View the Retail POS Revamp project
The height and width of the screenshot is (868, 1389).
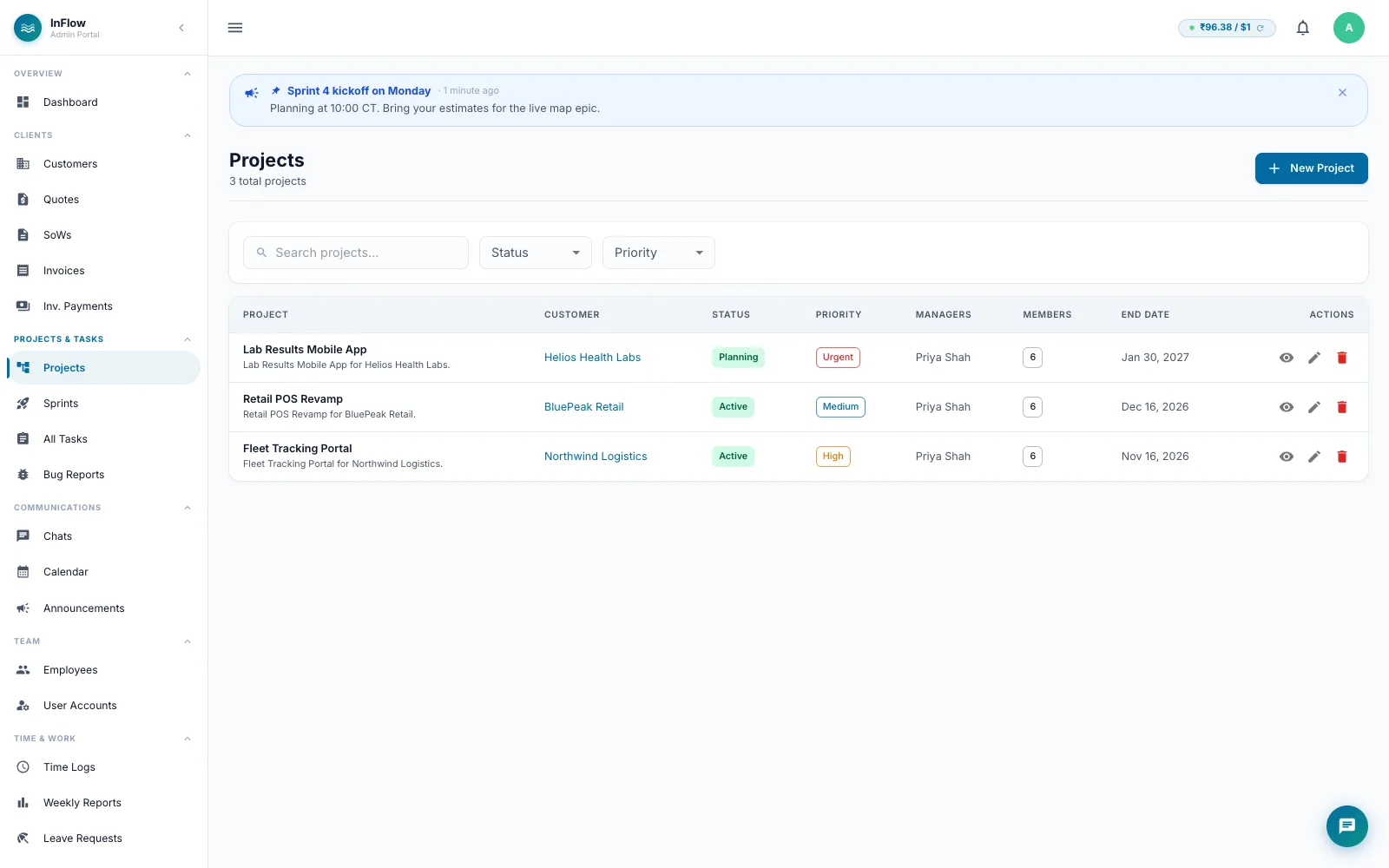[1287, 407]
